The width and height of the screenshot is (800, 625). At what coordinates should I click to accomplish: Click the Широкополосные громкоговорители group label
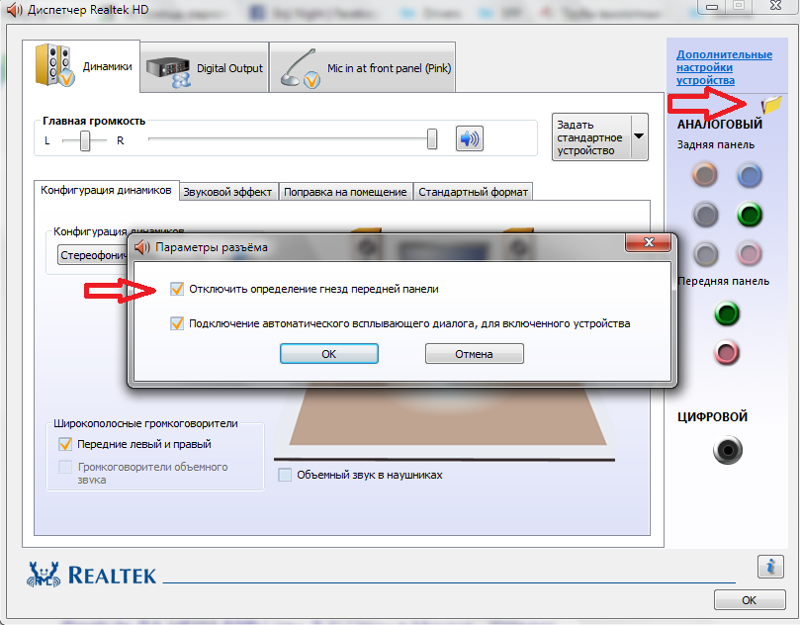(145, 423)
